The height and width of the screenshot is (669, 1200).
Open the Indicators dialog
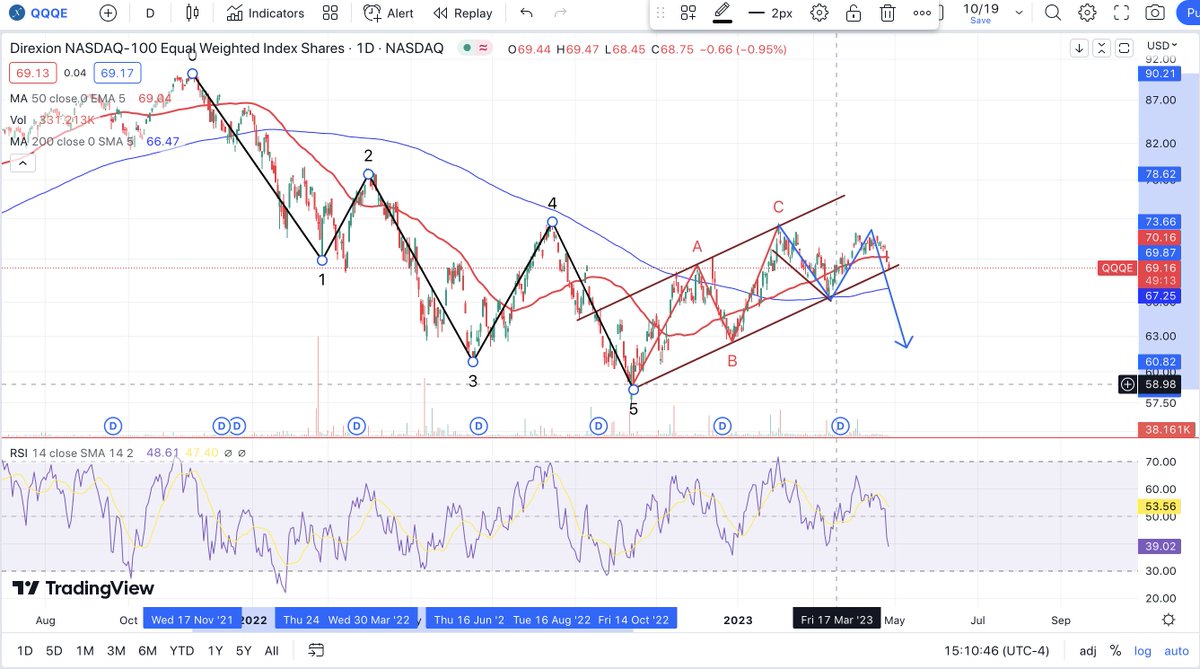265,13
